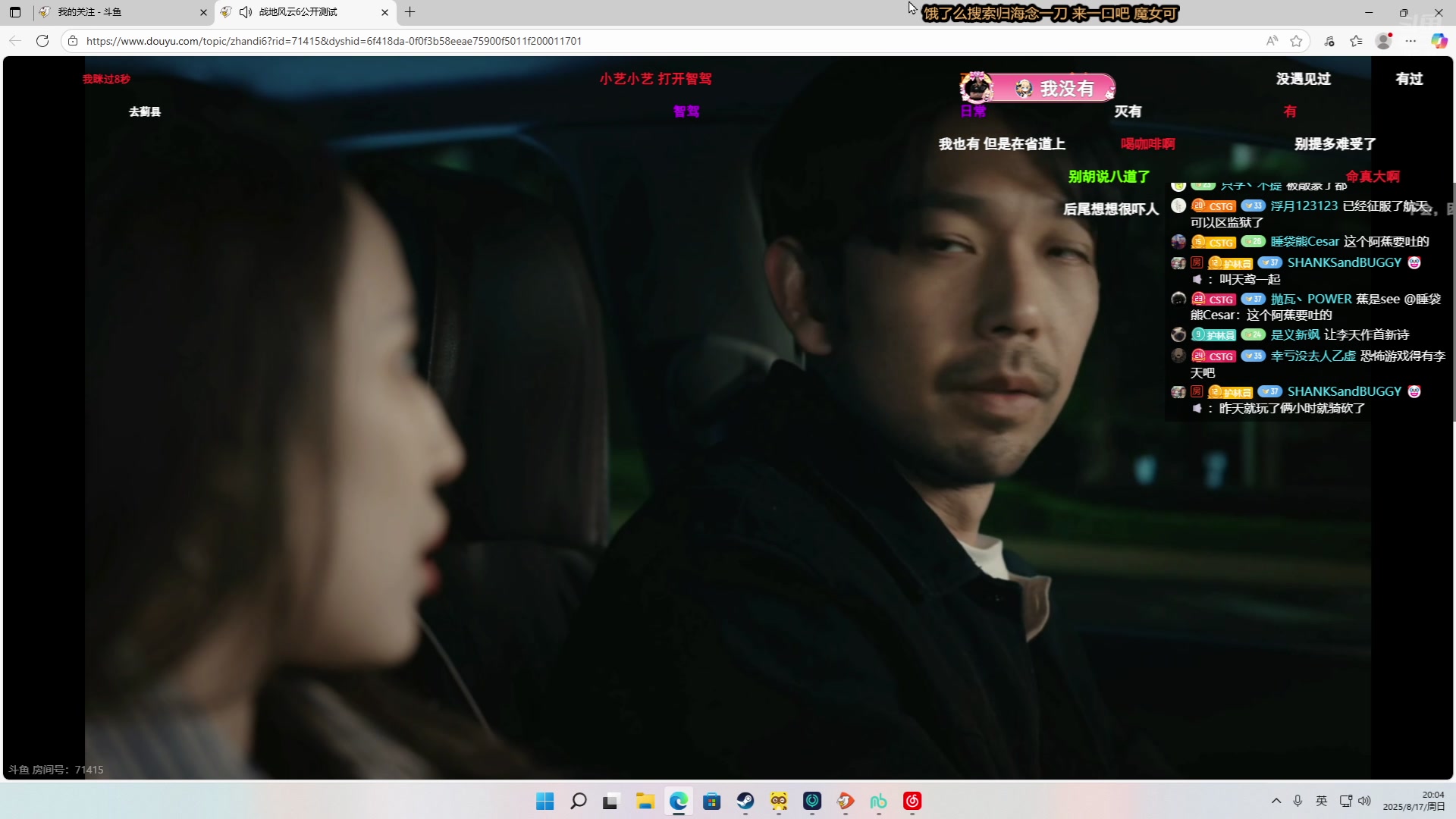Click the danmaku 小艺小艺 打开智驾
The height and width of the screenshot is (819, 1456).
pos(656,79)
